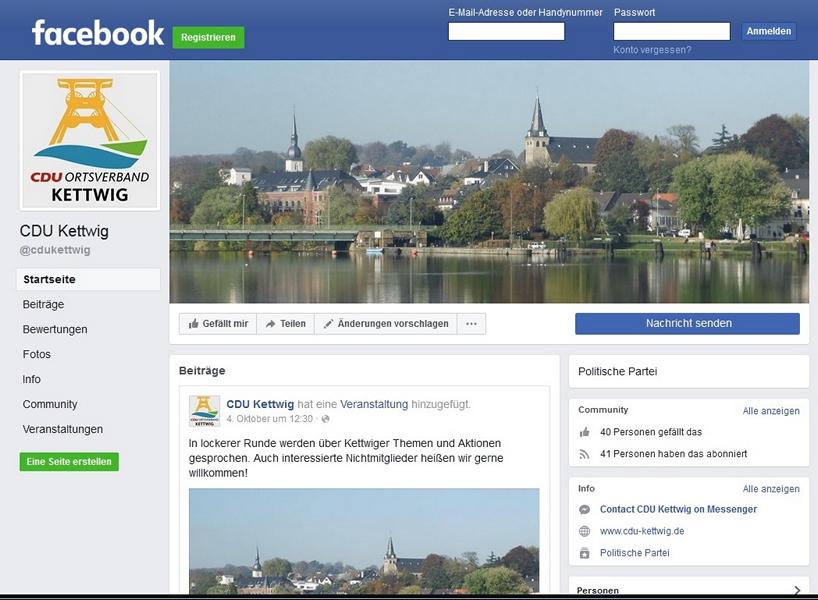Click the post's CDU Kettwig avatar

point(204,411)
